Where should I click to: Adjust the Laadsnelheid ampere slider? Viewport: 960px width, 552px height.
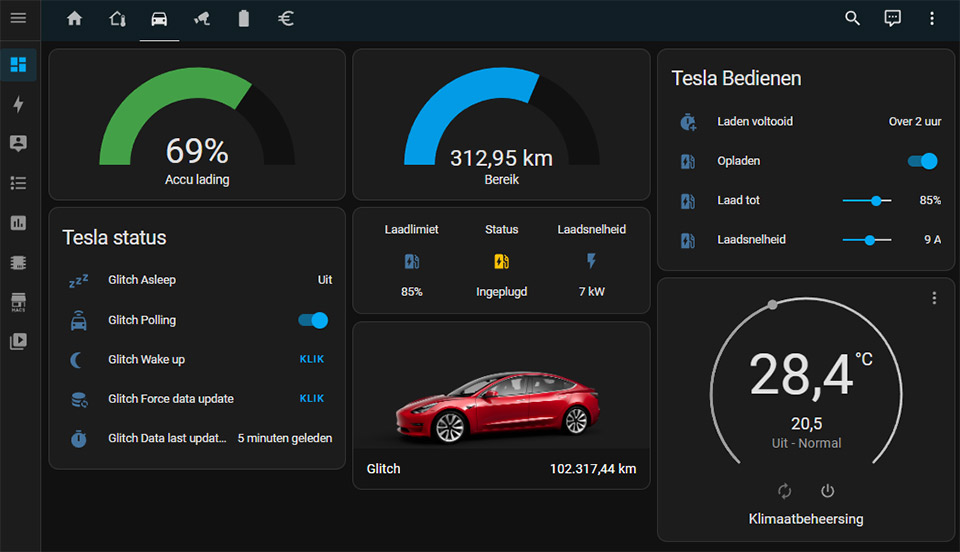(867, 240)
